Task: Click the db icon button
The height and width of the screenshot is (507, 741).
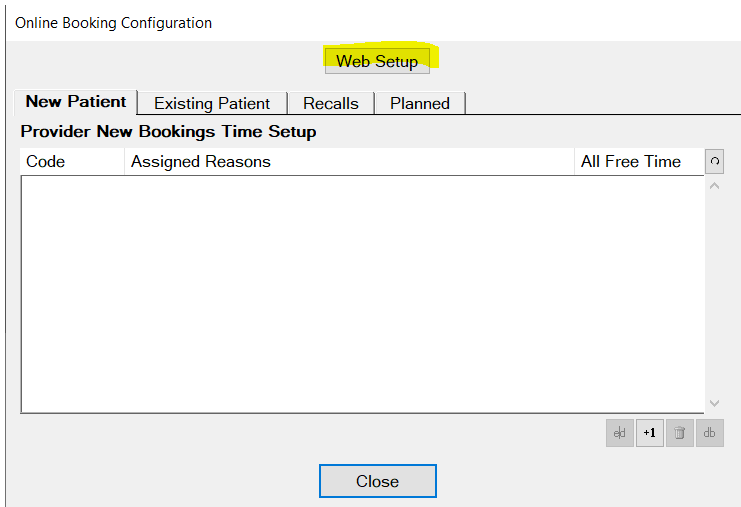Action: tap(709, 433)
